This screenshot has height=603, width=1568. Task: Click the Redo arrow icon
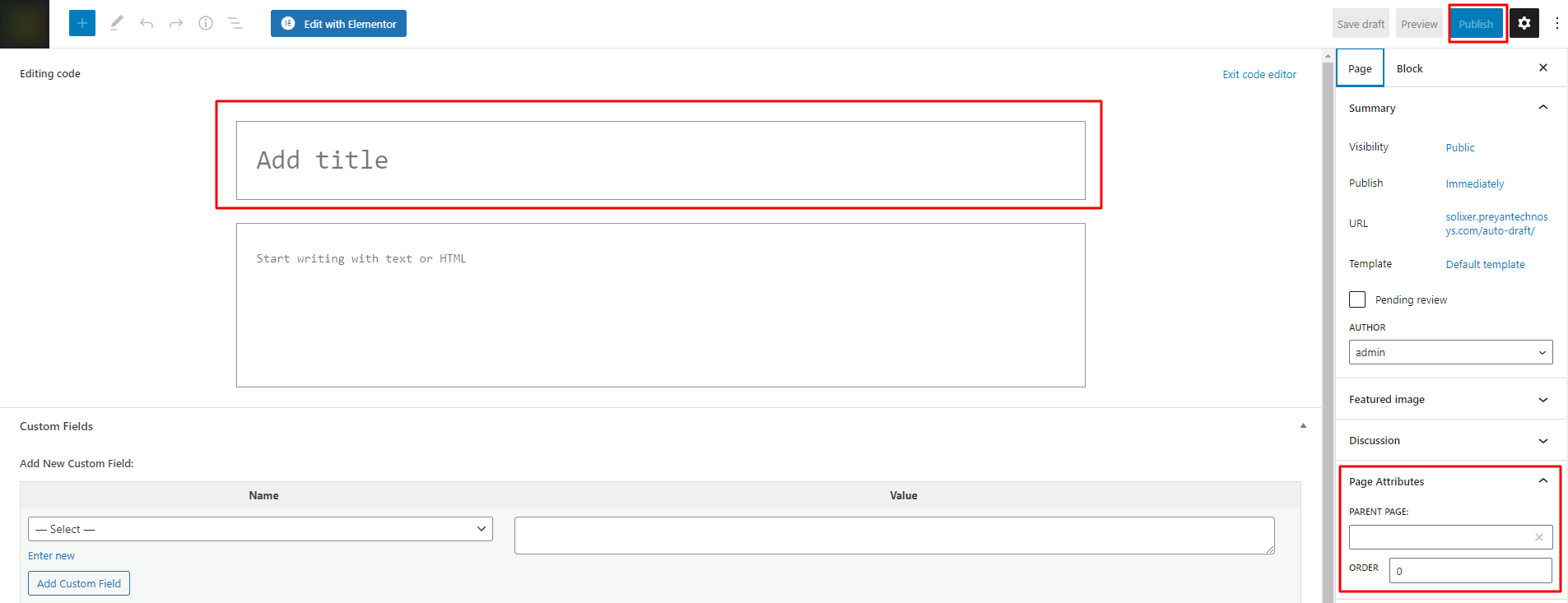176,23
